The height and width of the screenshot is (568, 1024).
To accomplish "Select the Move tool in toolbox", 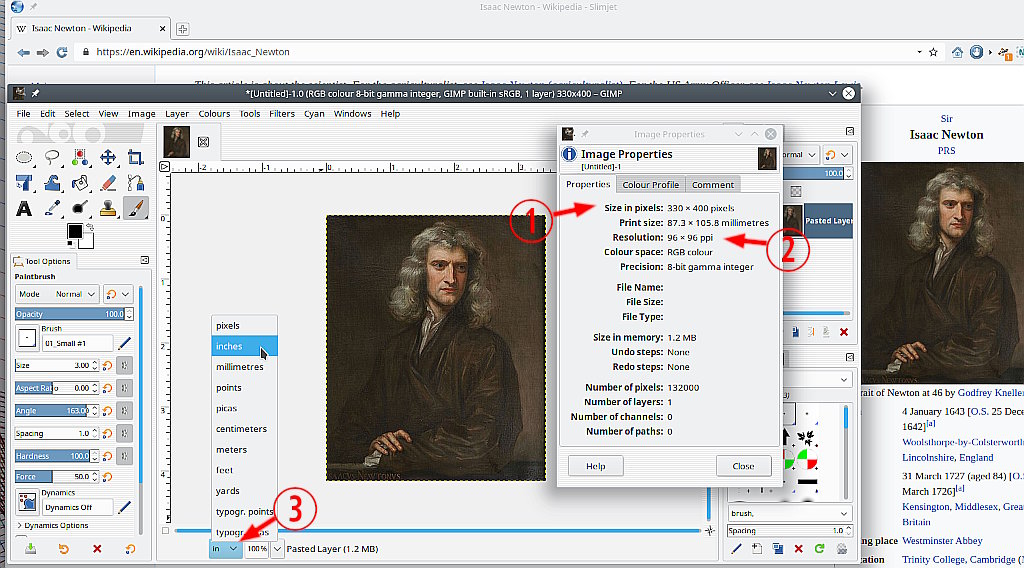I will click(x=108, y=158).
